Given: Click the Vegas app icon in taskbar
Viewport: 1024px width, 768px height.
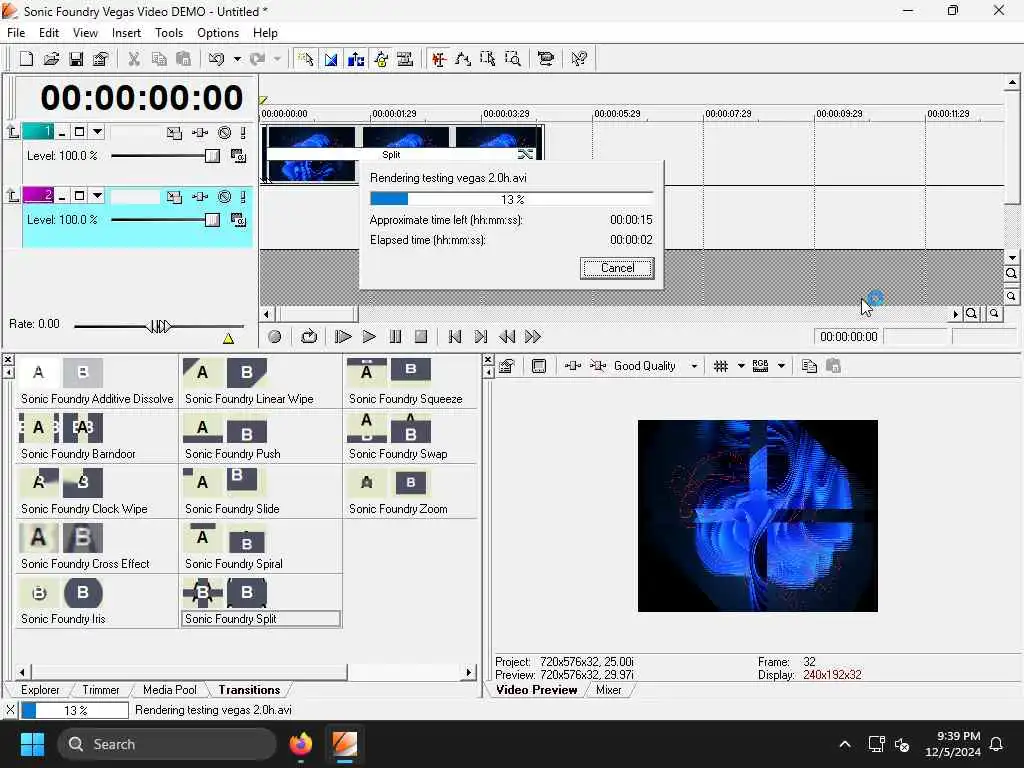Looking at the screenshot, I should point(345,744).
